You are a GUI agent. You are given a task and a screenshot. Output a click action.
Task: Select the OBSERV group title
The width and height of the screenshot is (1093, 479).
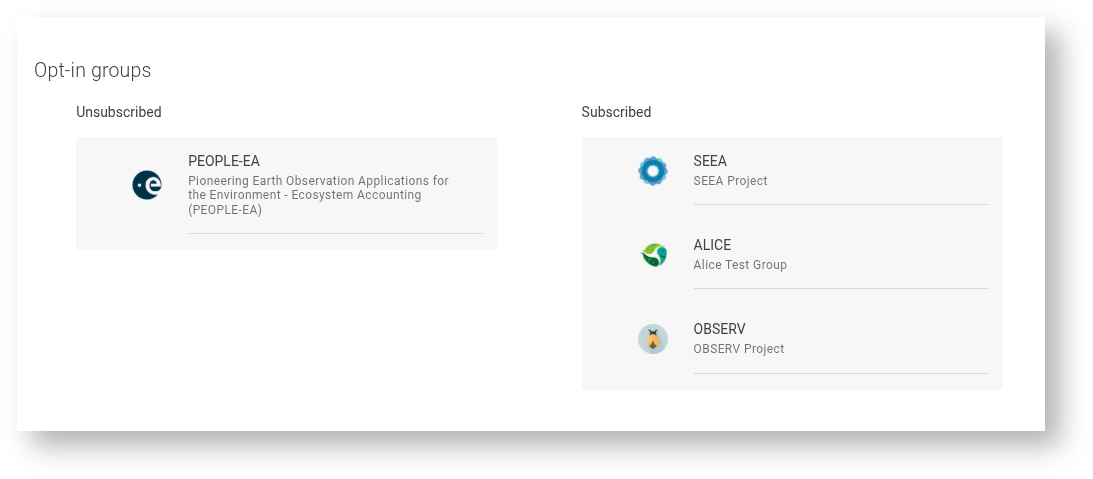[x=719, y=329]
